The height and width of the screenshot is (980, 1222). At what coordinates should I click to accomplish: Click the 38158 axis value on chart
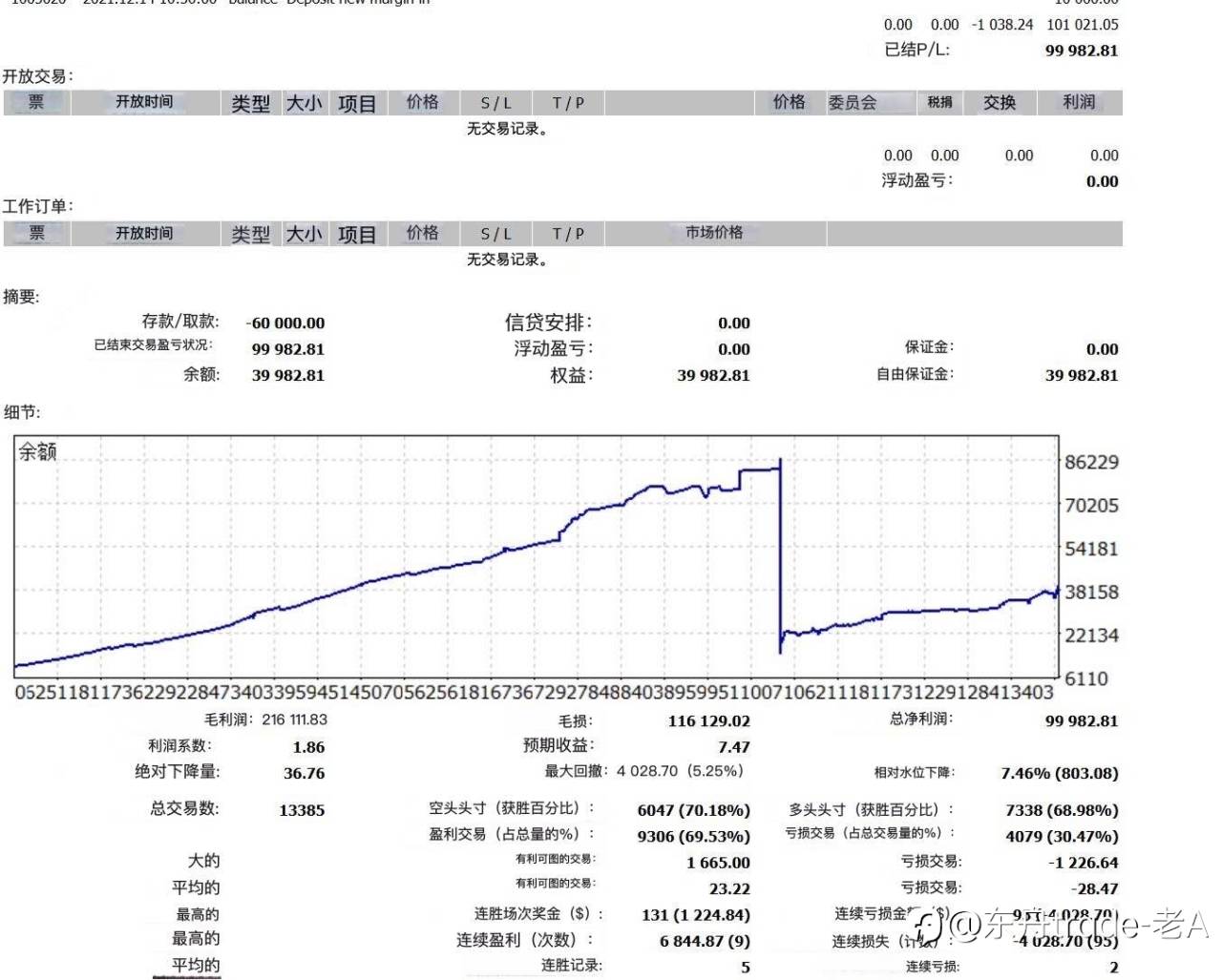pos(1091,593)
